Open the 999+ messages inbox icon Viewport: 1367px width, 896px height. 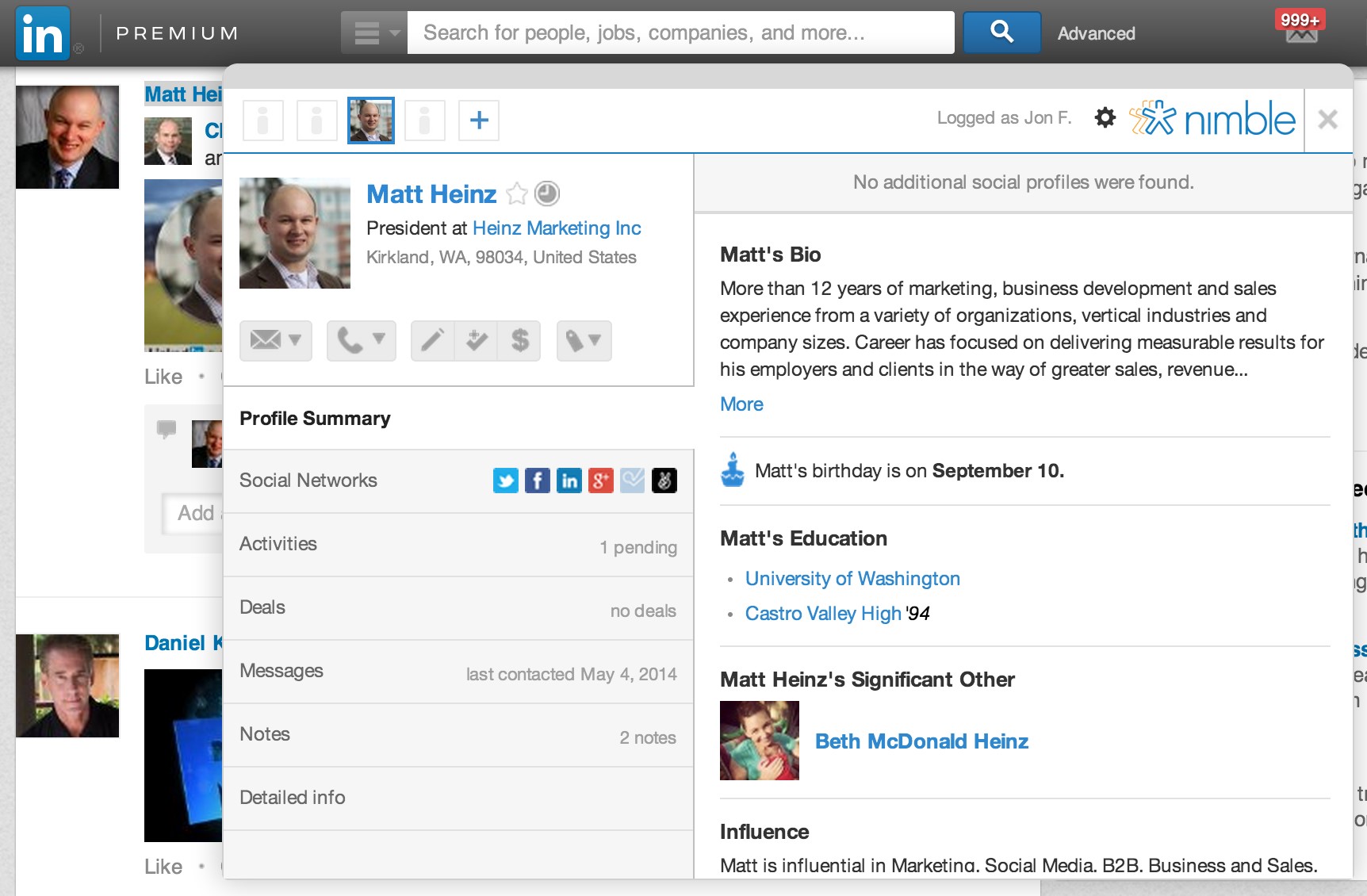pyautogui.click(x=1300, y=26)
